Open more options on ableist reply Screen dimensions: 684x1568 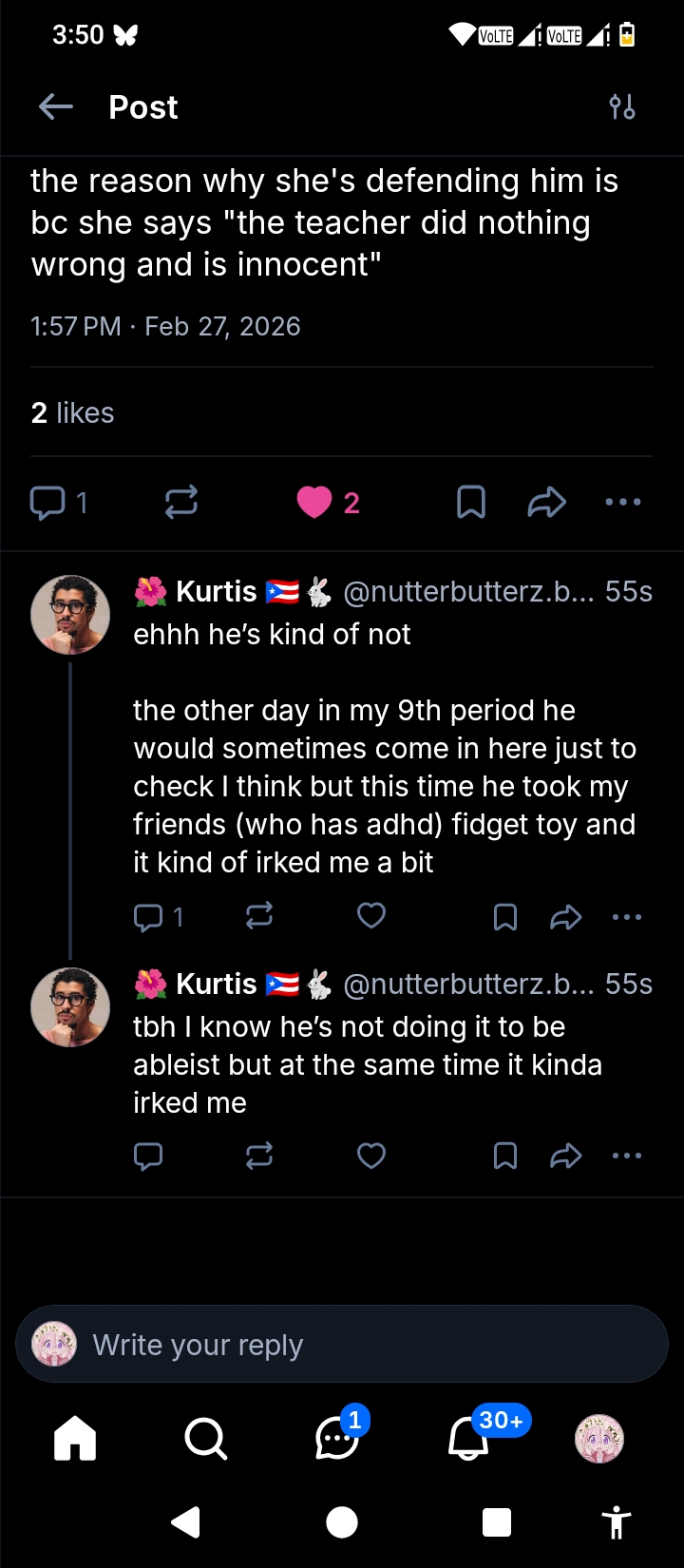[627, 1156]
